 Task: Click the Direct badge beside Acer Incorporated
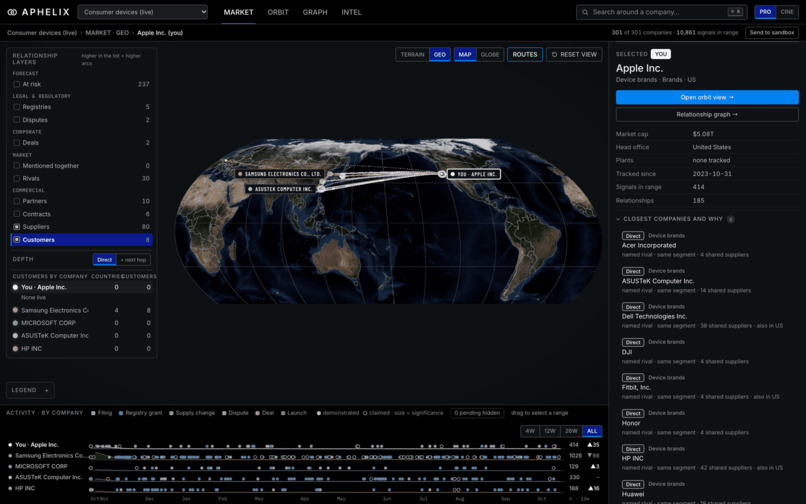(633, 236)
